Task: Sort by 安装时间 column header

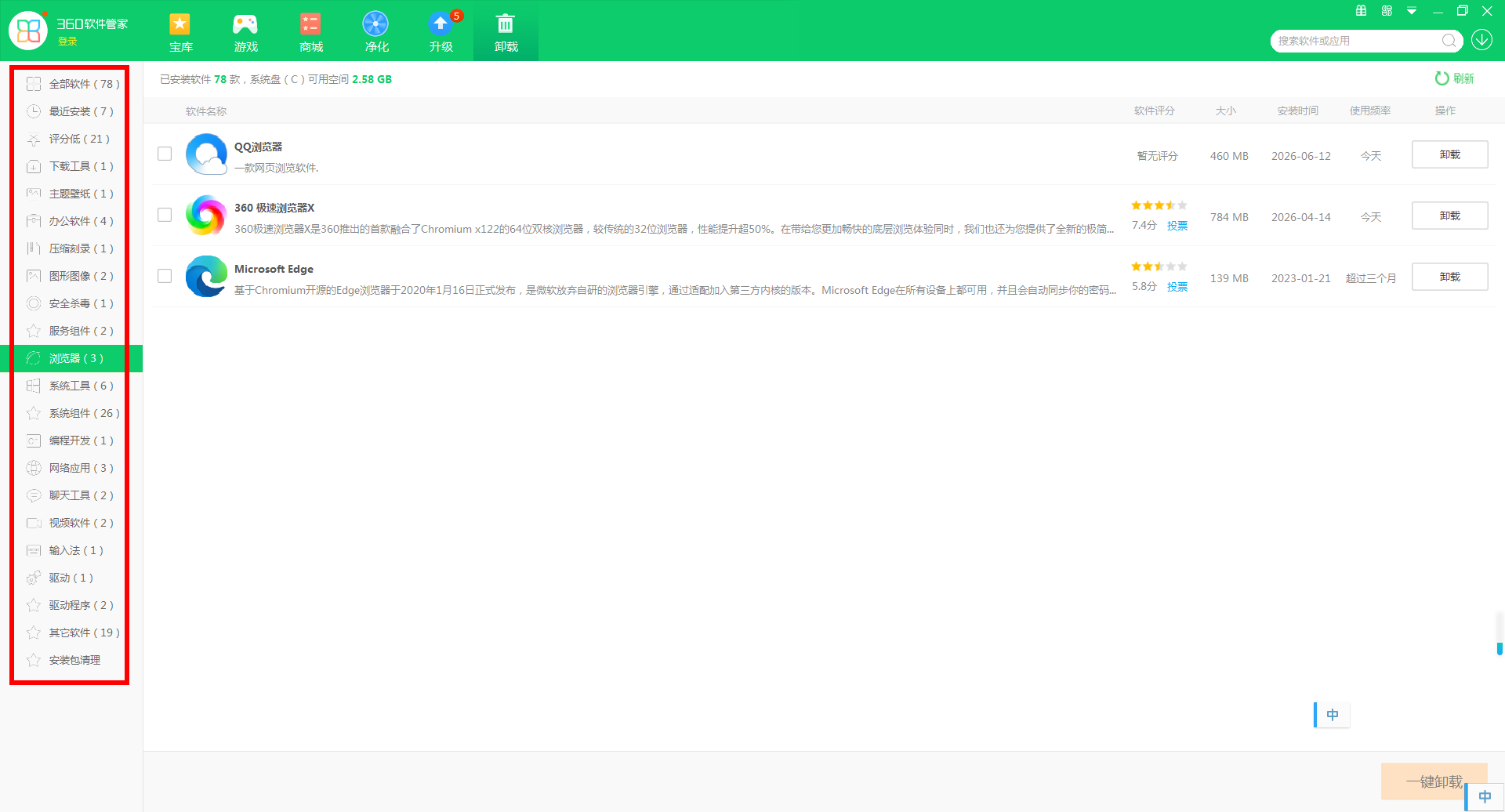Action: pyautogui.click(x=1298, y=111)
